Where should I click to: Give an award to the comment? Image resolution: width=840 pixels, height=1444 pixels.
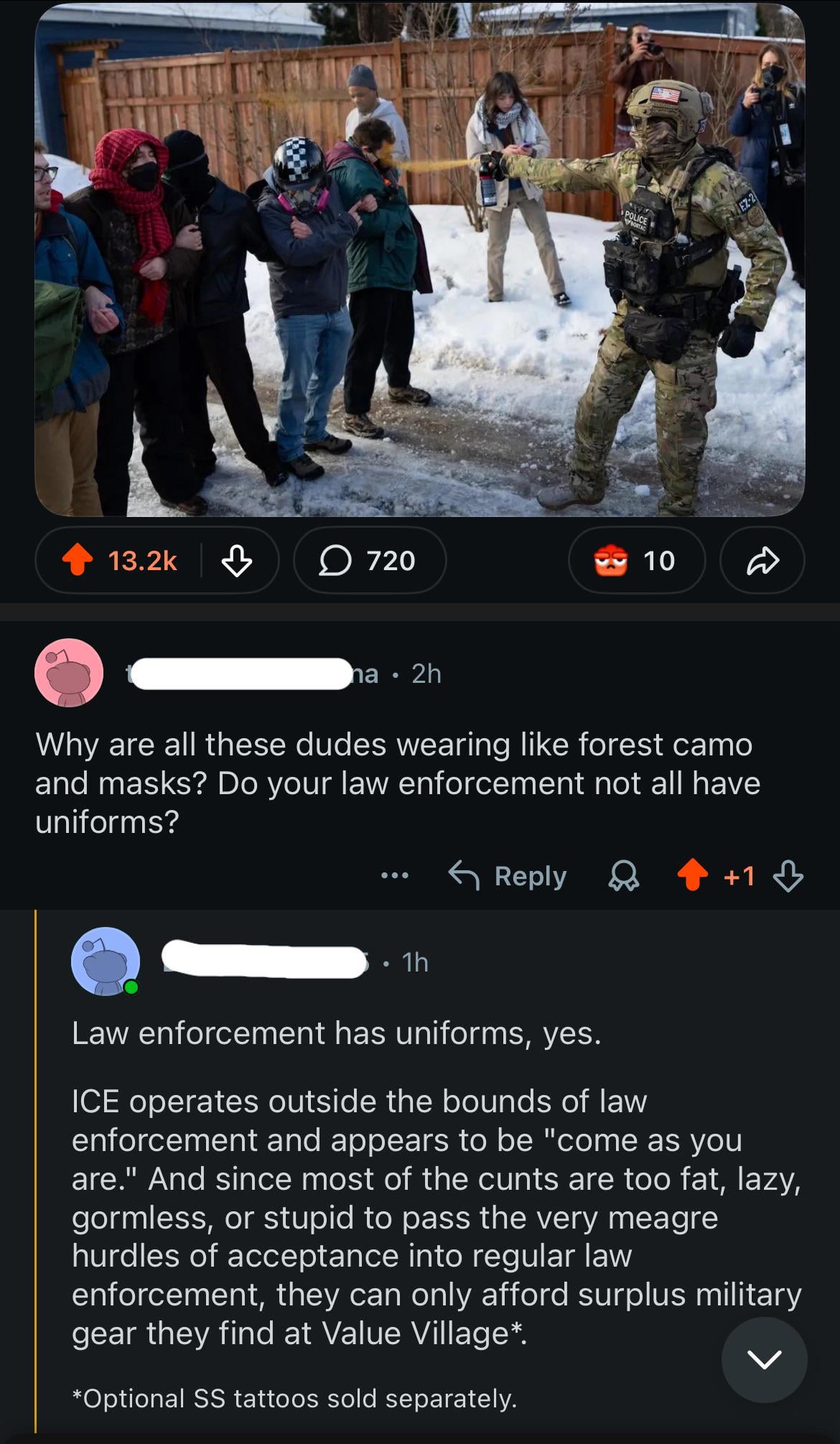pos(624,876)
